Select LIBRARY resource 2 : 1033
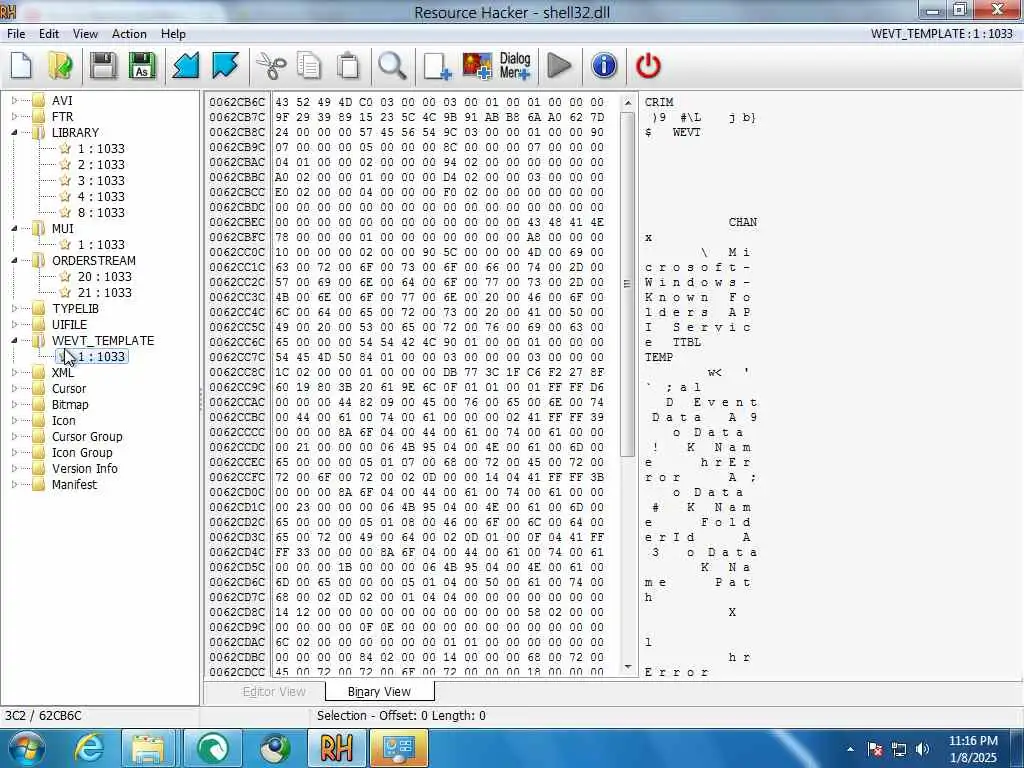This screenshot has height=768, width=1024. click(x=101, y=165)
